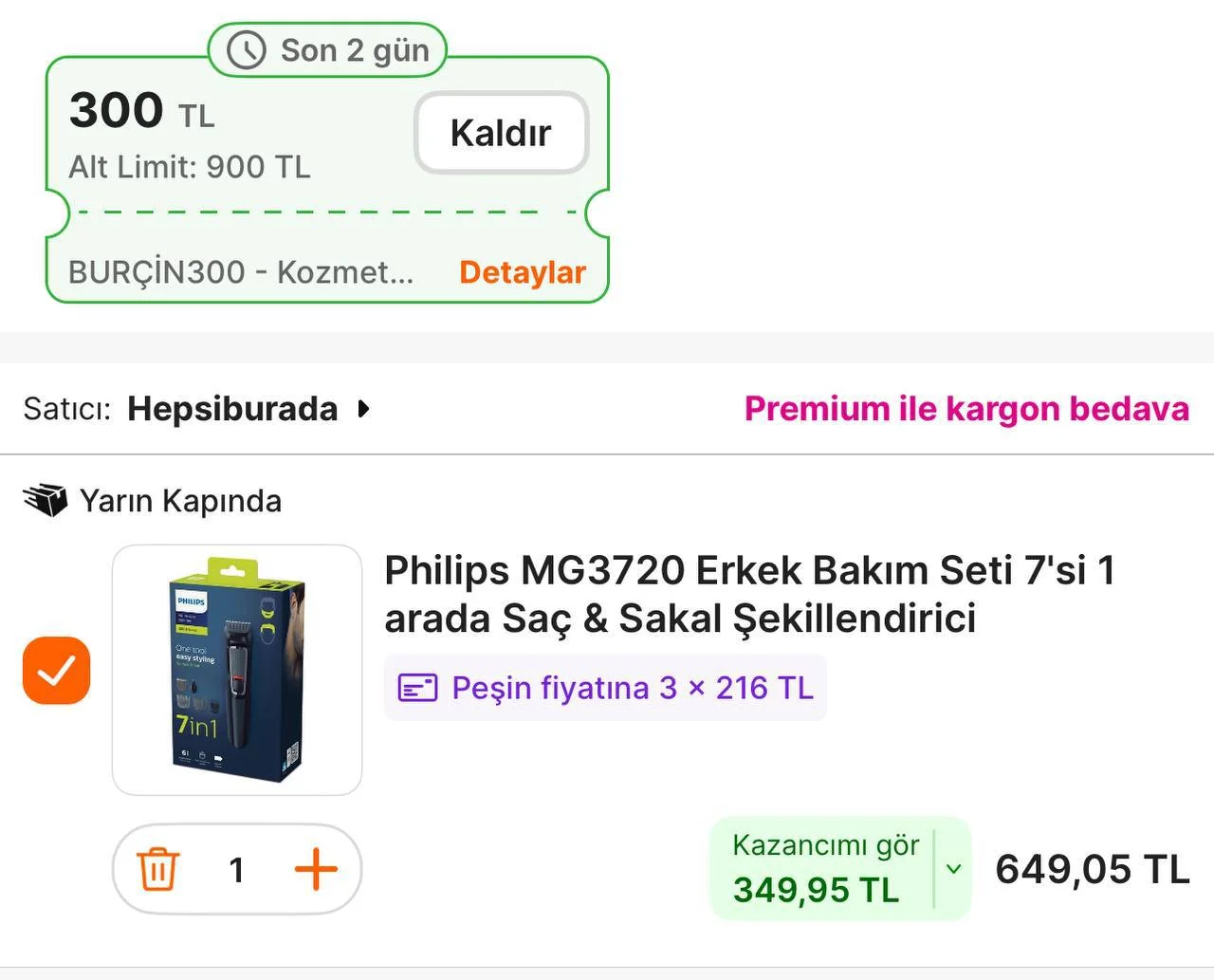Image resolution: width=1214 pixels, height=980 pixels.
Task: Open coupon Detaylar link
Action: pyautogui.click(x=523, y=272)
